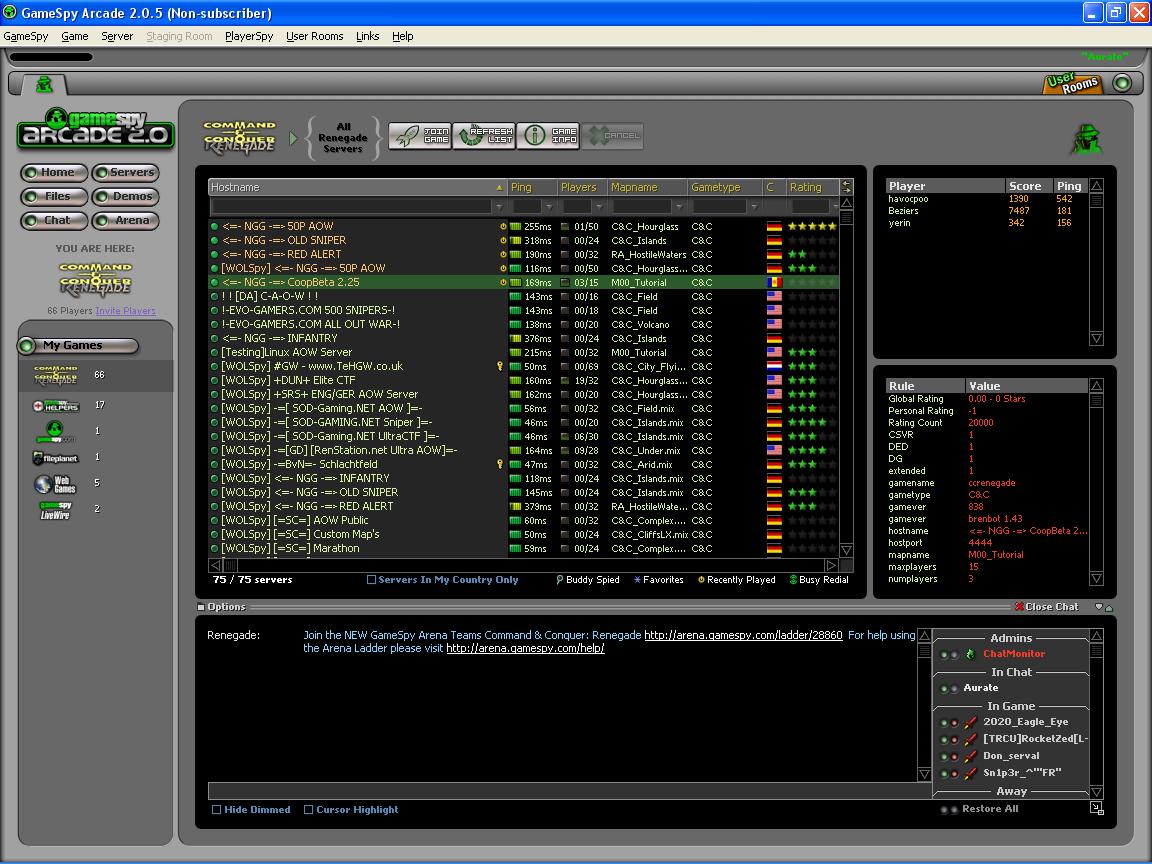
Task: Click the Join Game rocket icon
Action: tap(421, 136)
